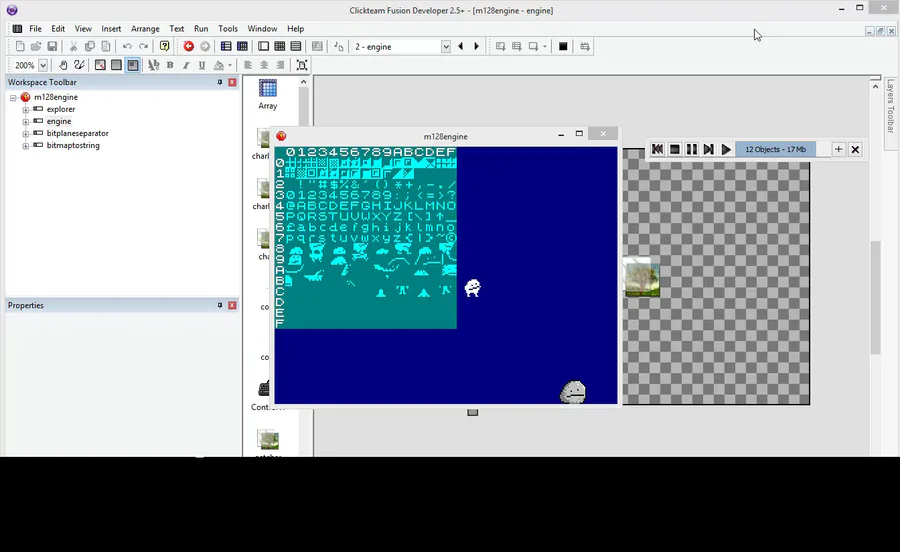Pause the running application in debugger bar
Screen dimensions: 900x552
[692, 149]
